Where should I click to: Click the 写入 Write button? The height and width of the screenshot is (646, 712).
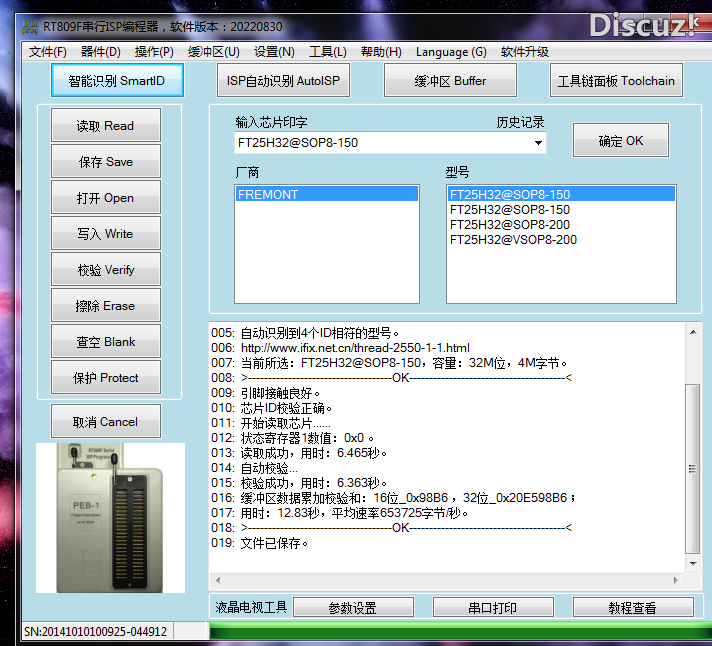(105, 233)
